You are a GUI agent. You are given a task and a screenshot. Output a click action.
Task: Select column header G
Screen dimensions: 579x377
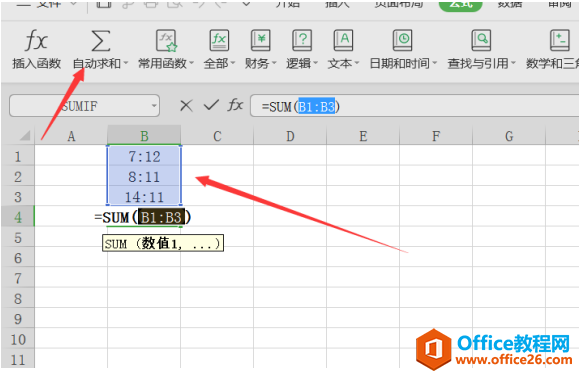pos(509,136)
